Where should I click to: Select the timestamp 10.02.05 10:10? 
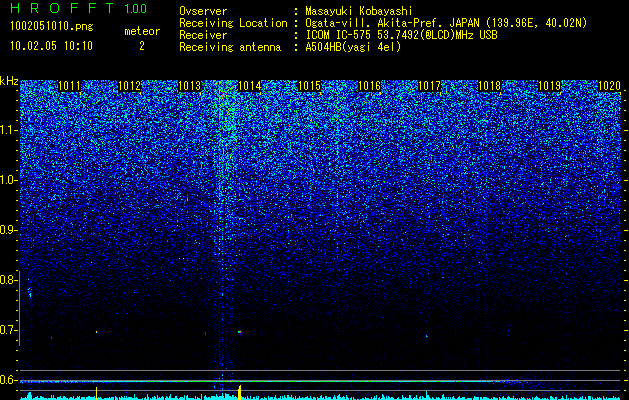coord(52,46)
